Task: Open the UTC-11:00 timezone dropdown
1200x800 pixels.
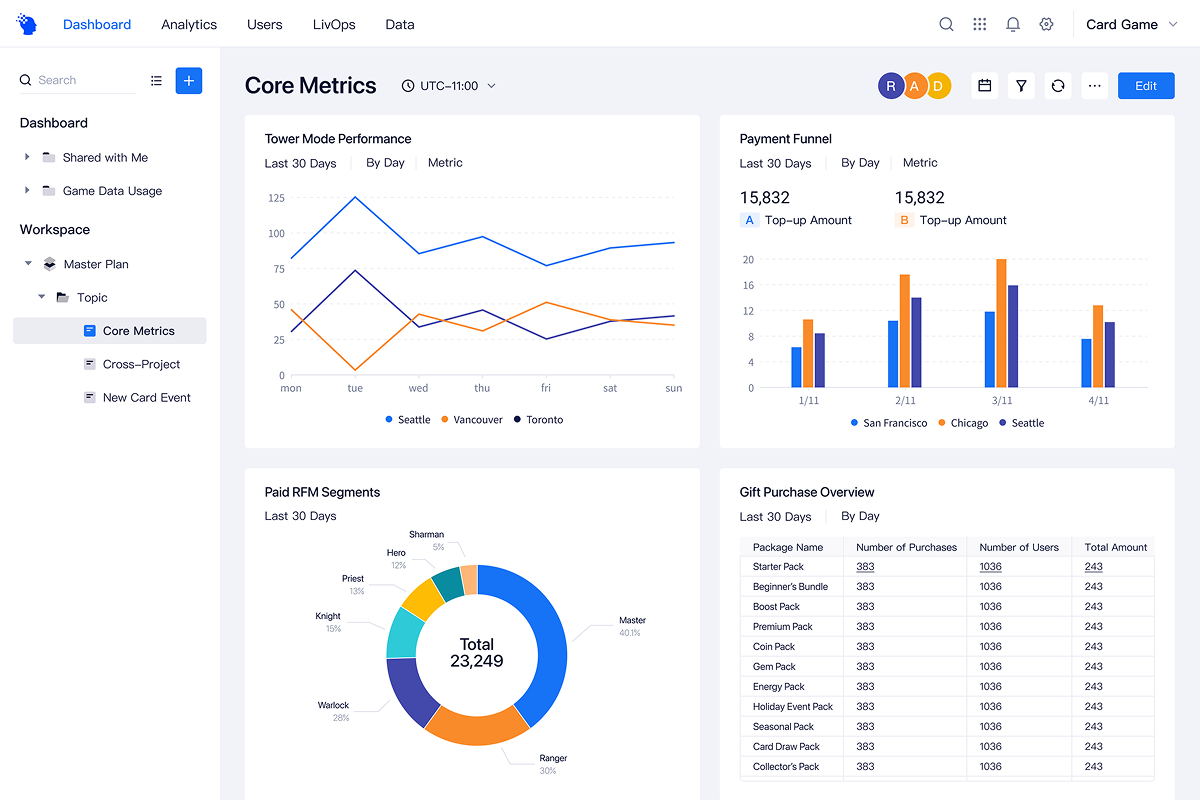Action: coord(448,86)
